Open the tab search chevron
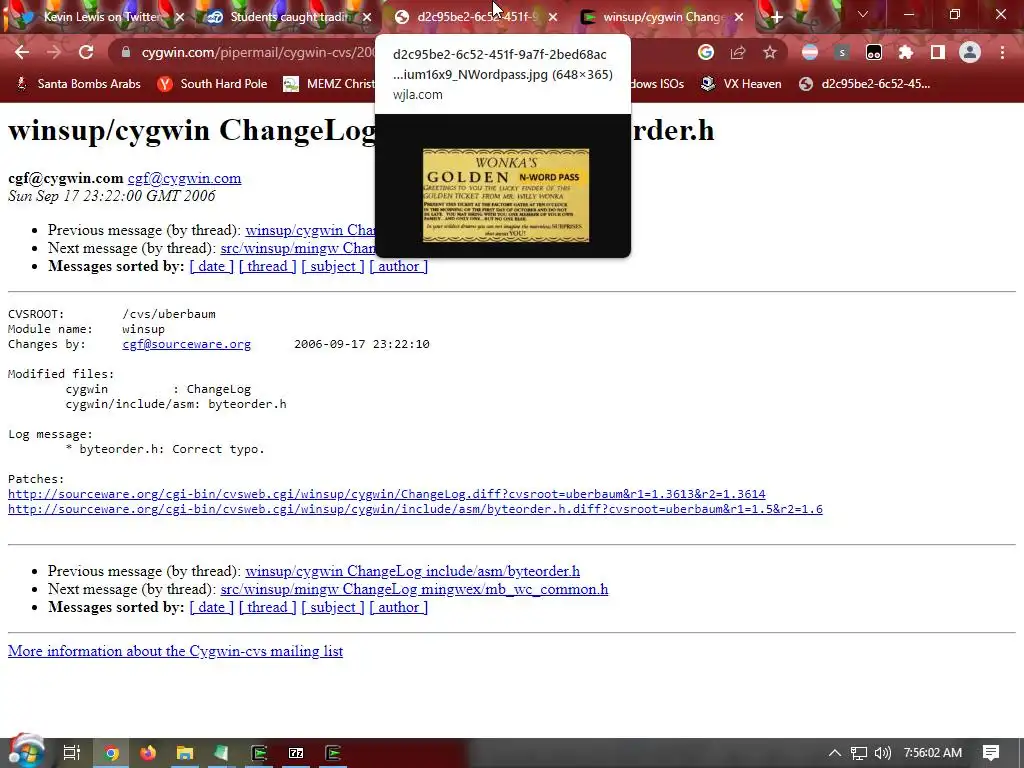The image size is (1024, 768). tap(863, 14)
